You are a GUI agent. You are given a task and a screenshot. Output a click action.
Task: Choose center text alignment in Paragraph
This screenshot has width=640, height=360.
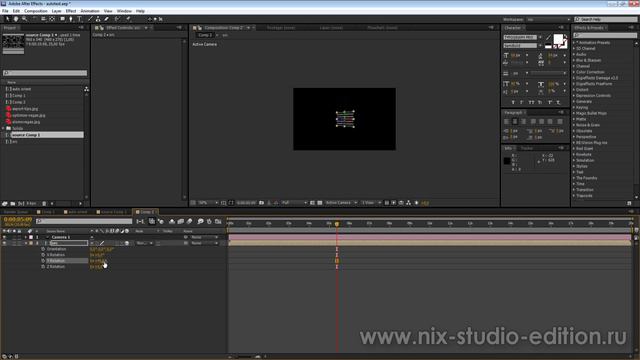(515, 122)
